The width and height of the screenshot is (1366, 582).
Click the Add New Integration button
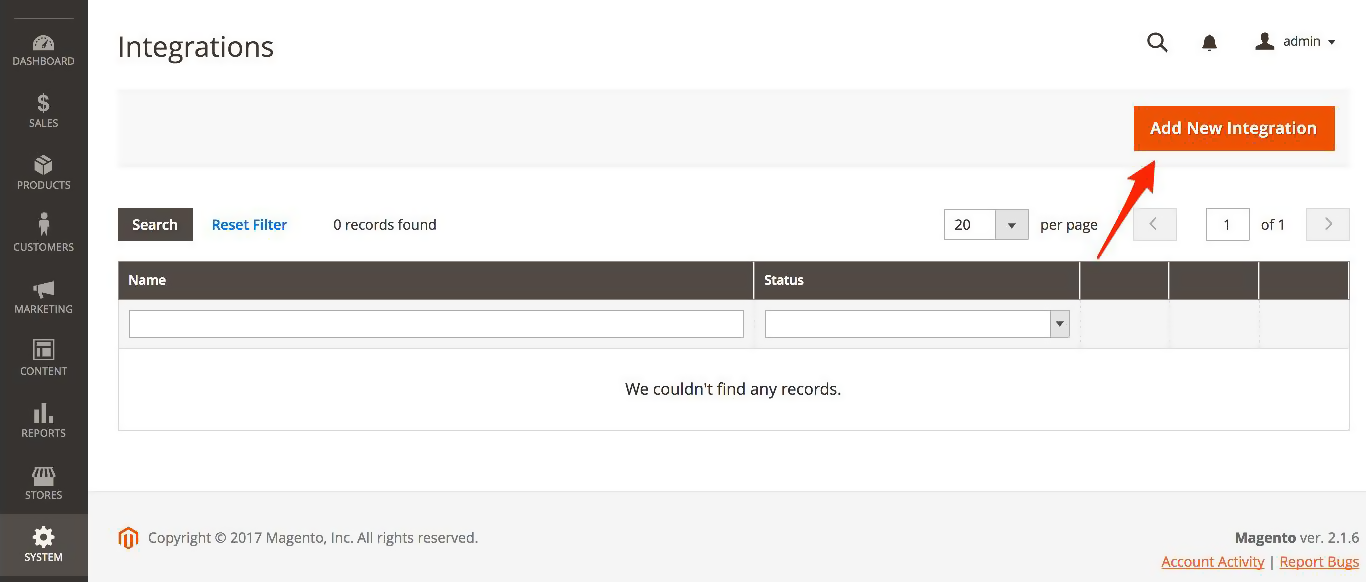[x=1234, y=128]
